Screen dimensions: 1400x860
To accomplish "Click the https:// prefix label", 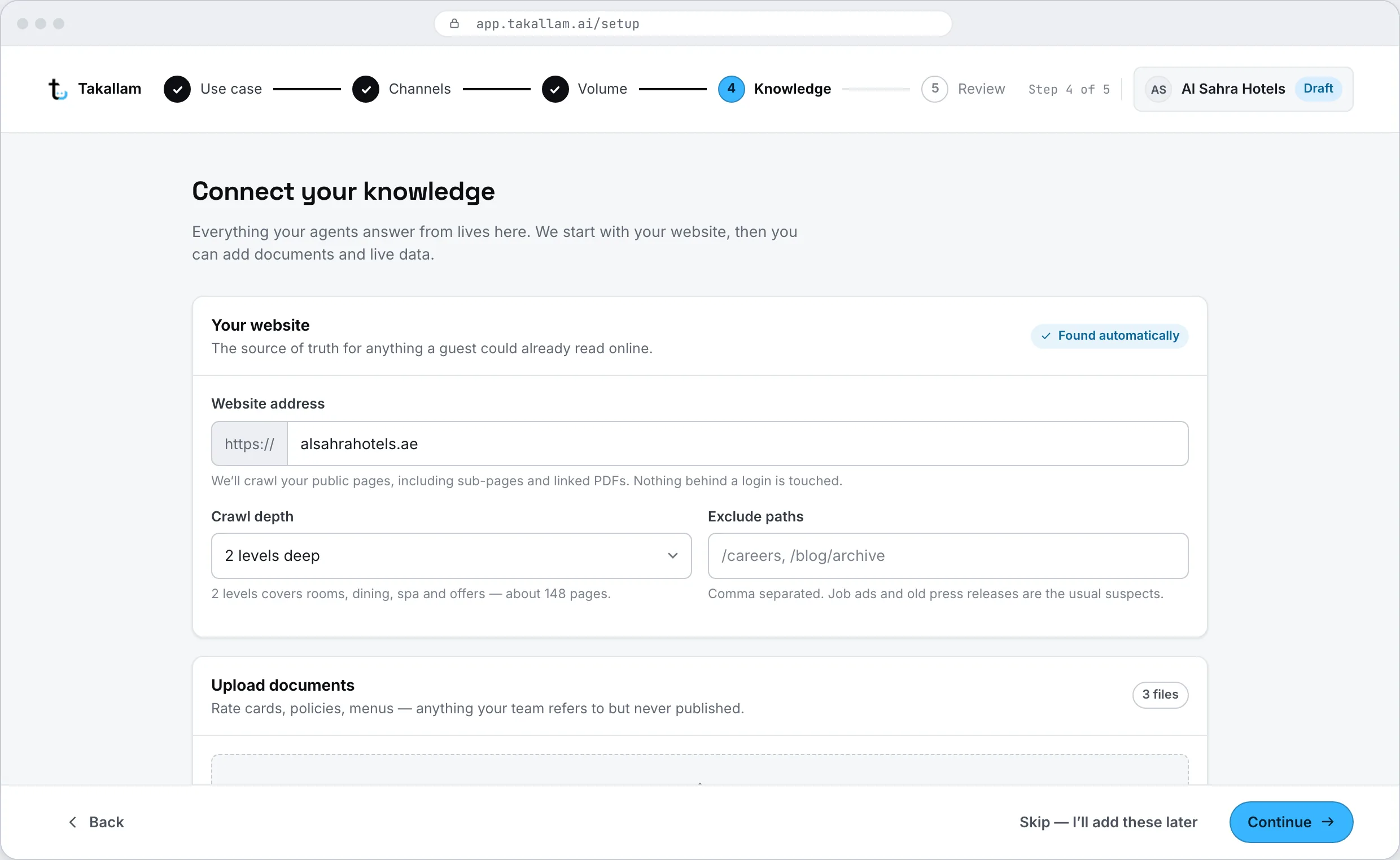I will [249, 444].
